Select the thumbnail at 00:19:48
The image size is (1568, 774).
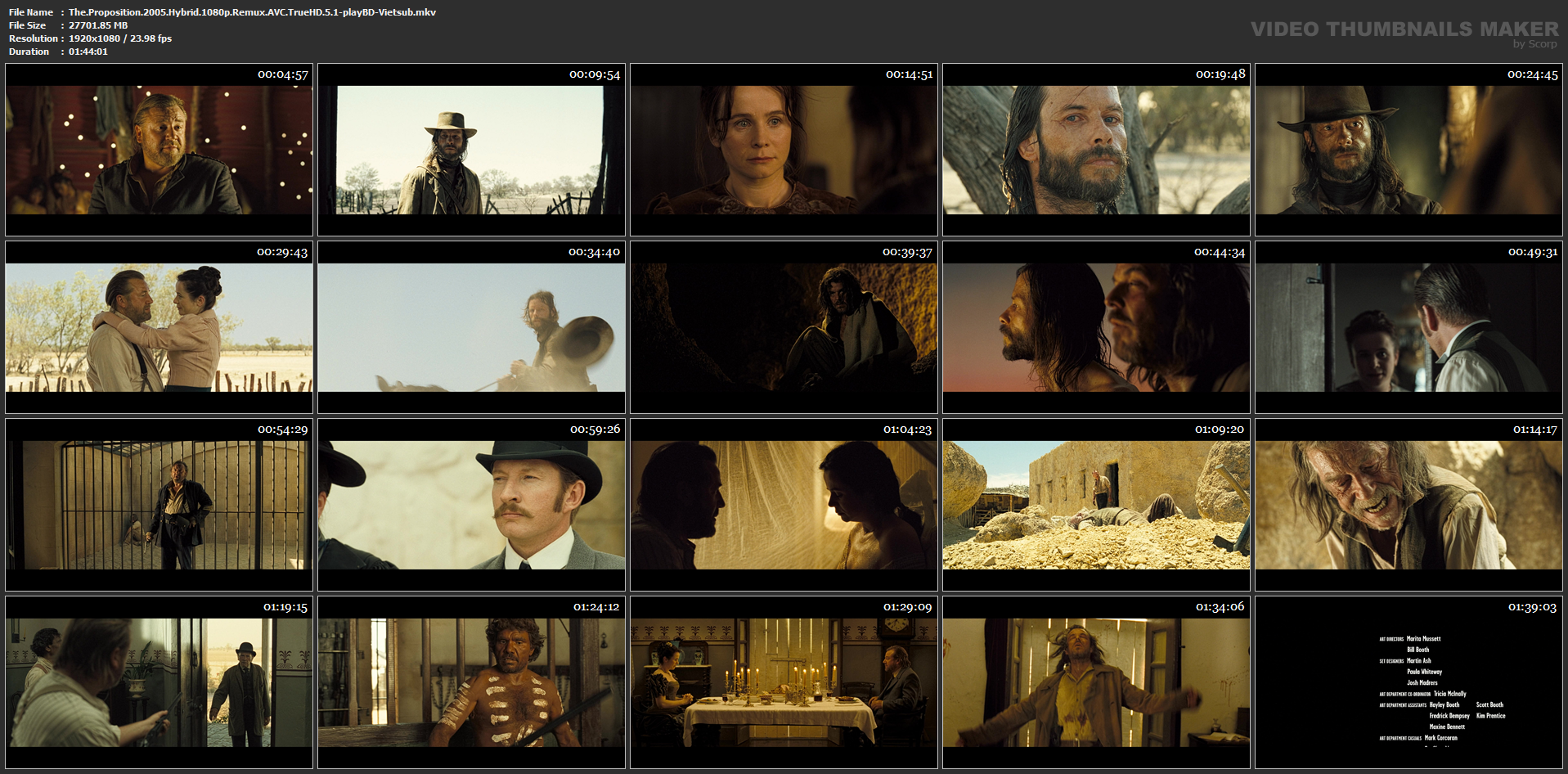[x=1096, y=150]
